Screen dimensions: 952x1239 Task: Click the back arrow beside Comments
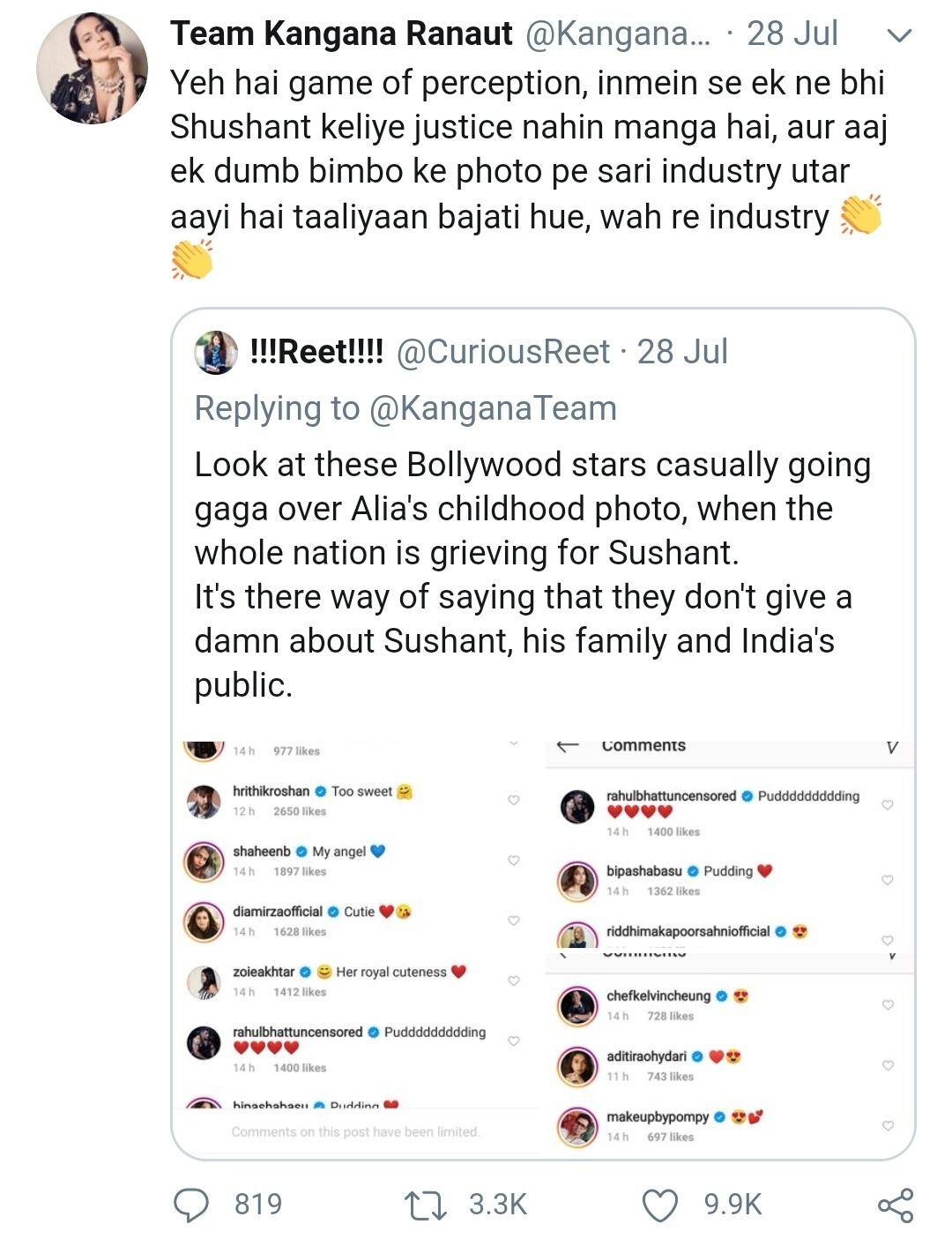(x=568, y=746)
